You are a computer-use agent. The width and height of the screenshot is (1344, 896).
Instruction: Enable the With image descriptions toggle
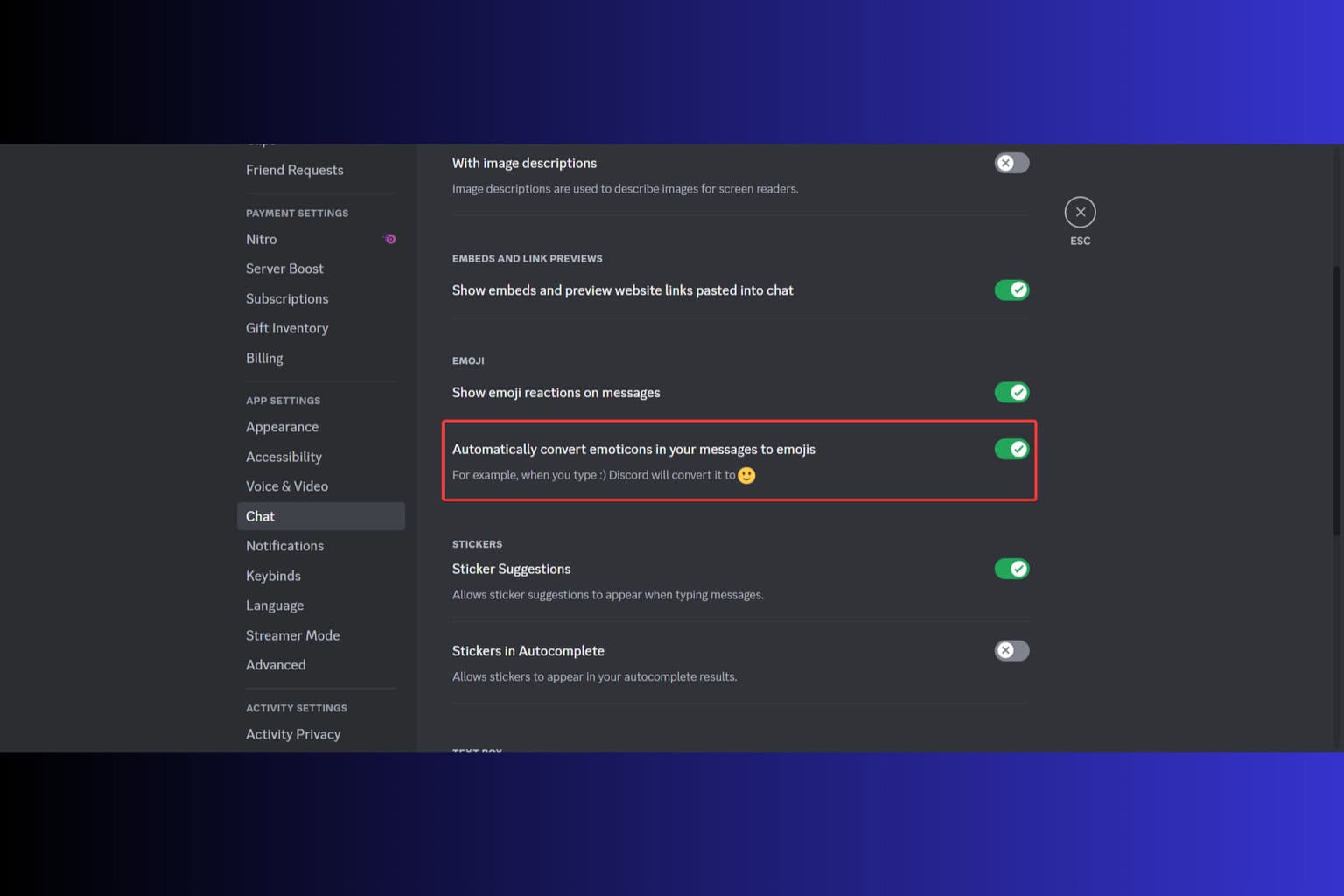[1011, 163]
